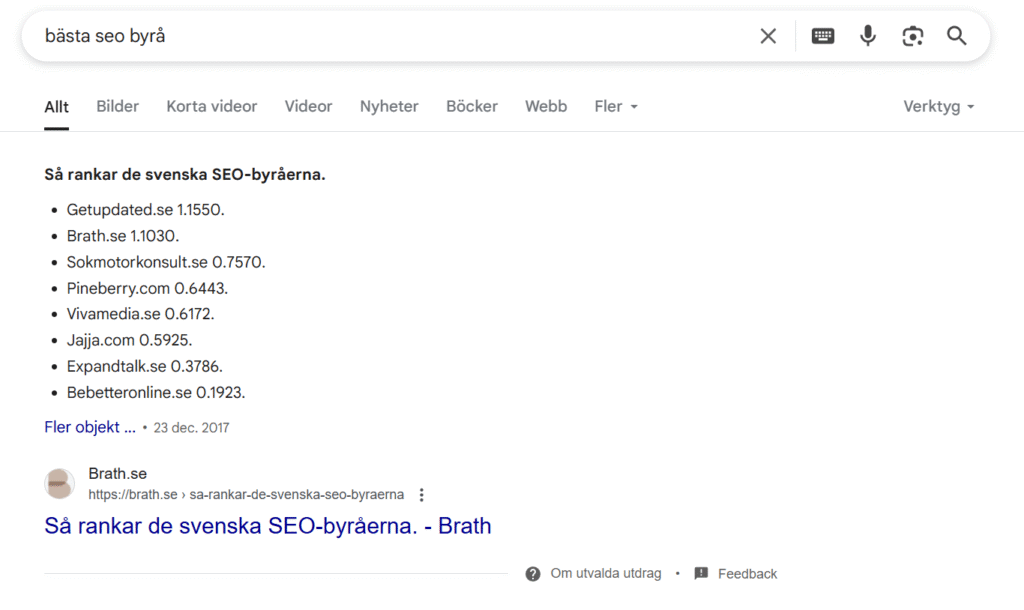Start voice search with the microphone icon

tap(868, 36)
